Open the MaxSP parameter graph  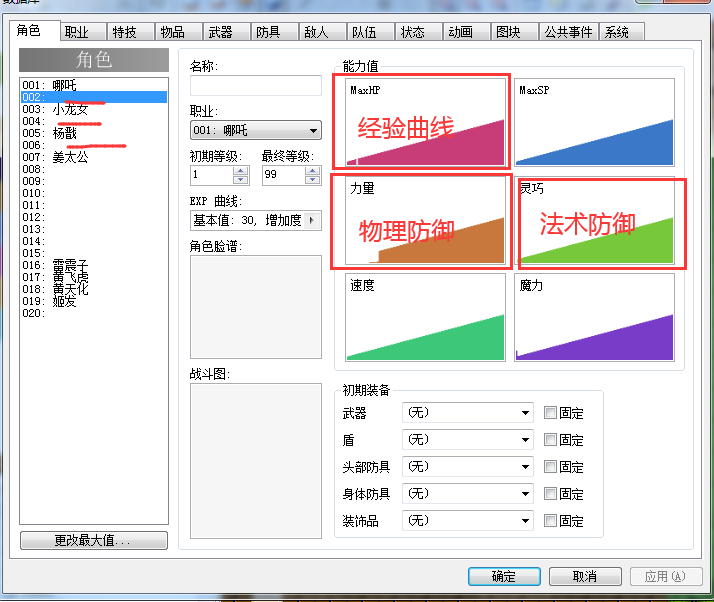click(594, 122)
